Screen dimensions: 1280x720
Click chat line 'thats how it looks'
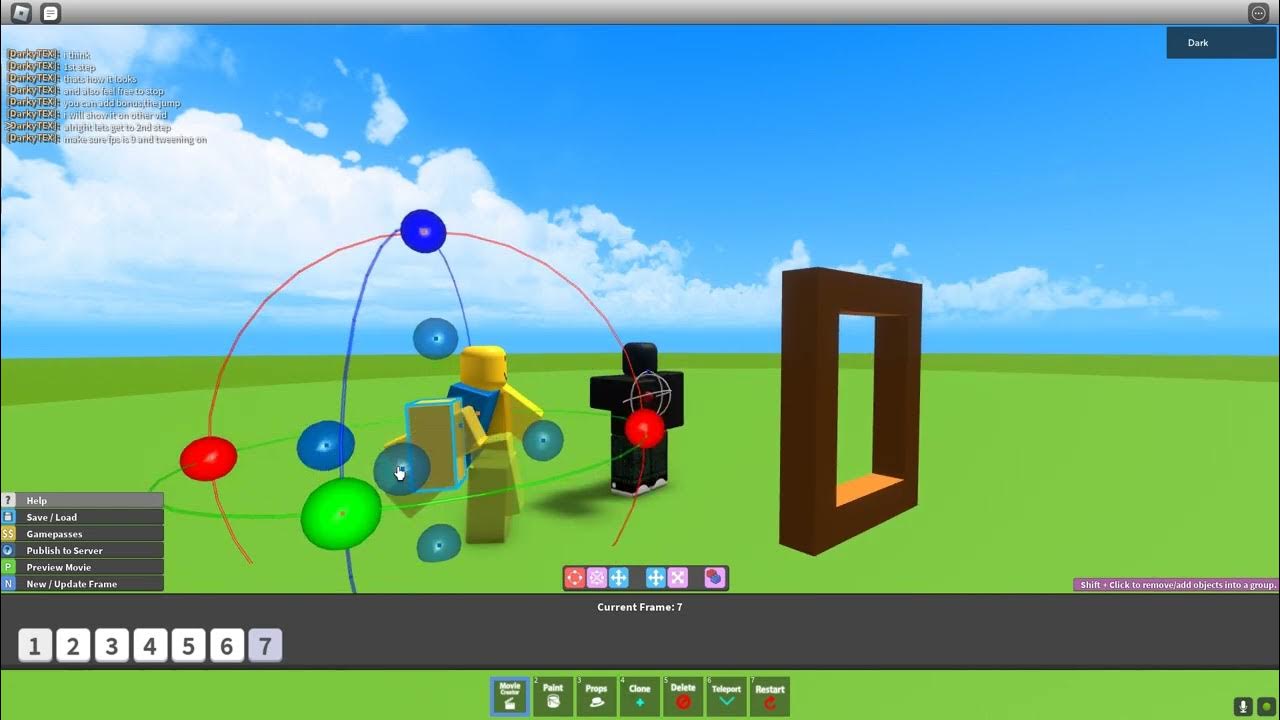[100, 79]
